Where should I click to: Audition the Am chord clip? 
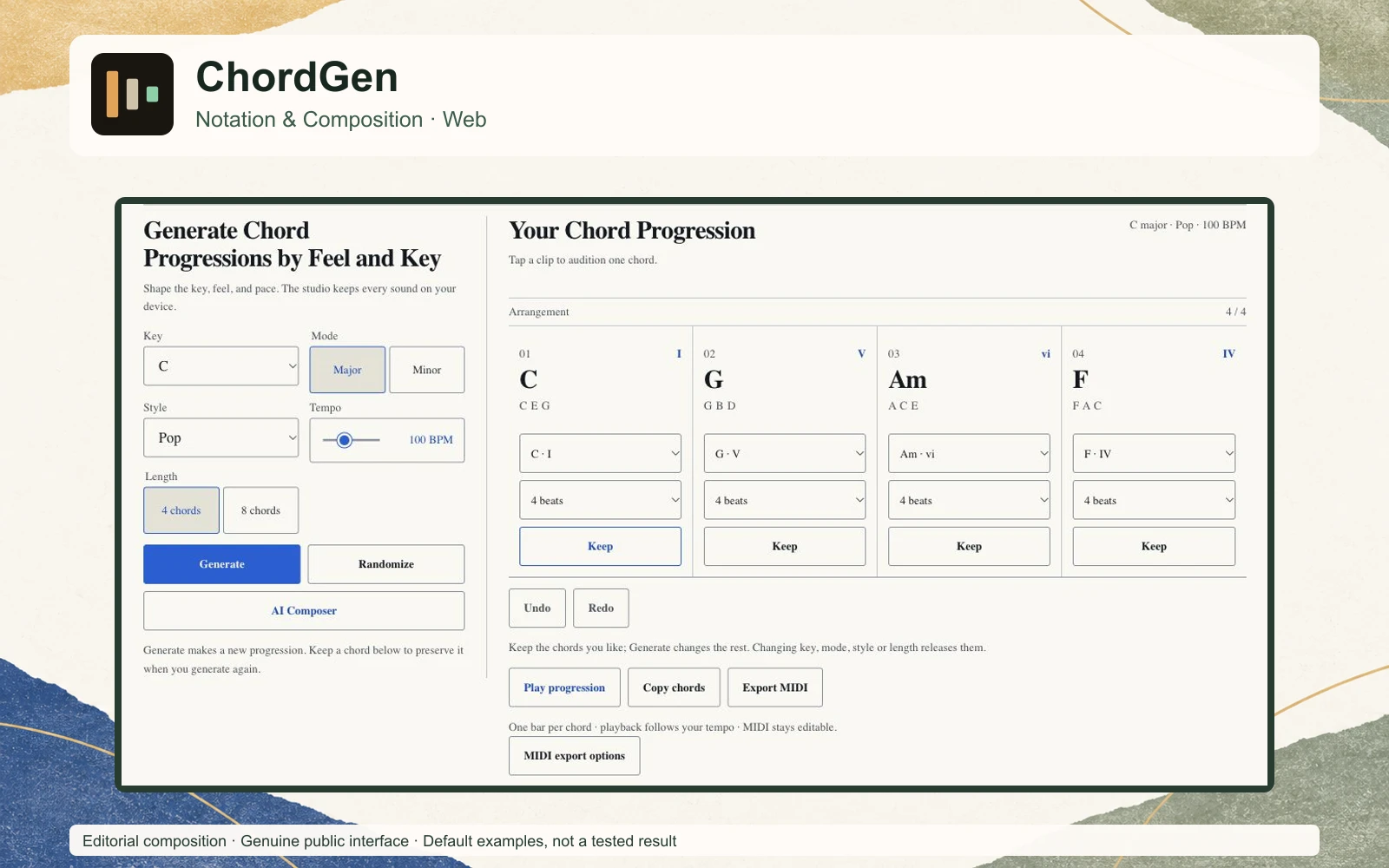click(969, 380)
